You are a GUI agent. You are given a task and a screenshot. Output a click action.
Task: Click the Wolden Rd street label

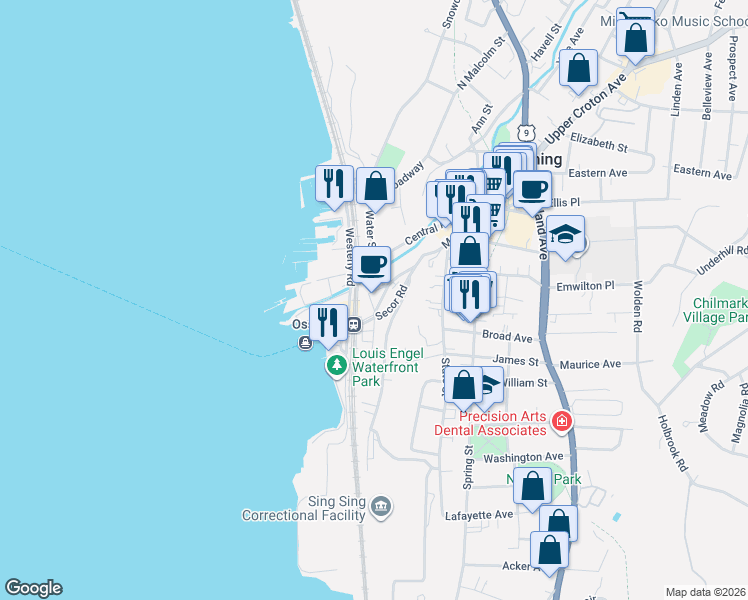[638, 306]
